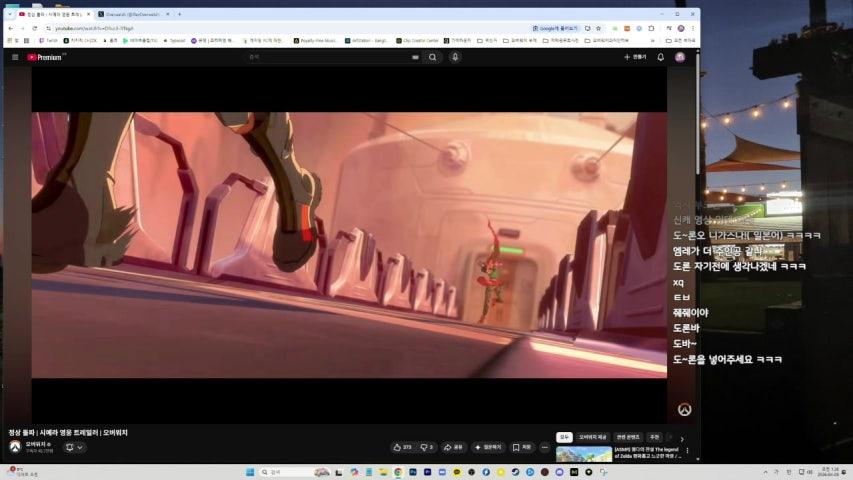Open the more actions ellipsis under video

coord(544,447)
